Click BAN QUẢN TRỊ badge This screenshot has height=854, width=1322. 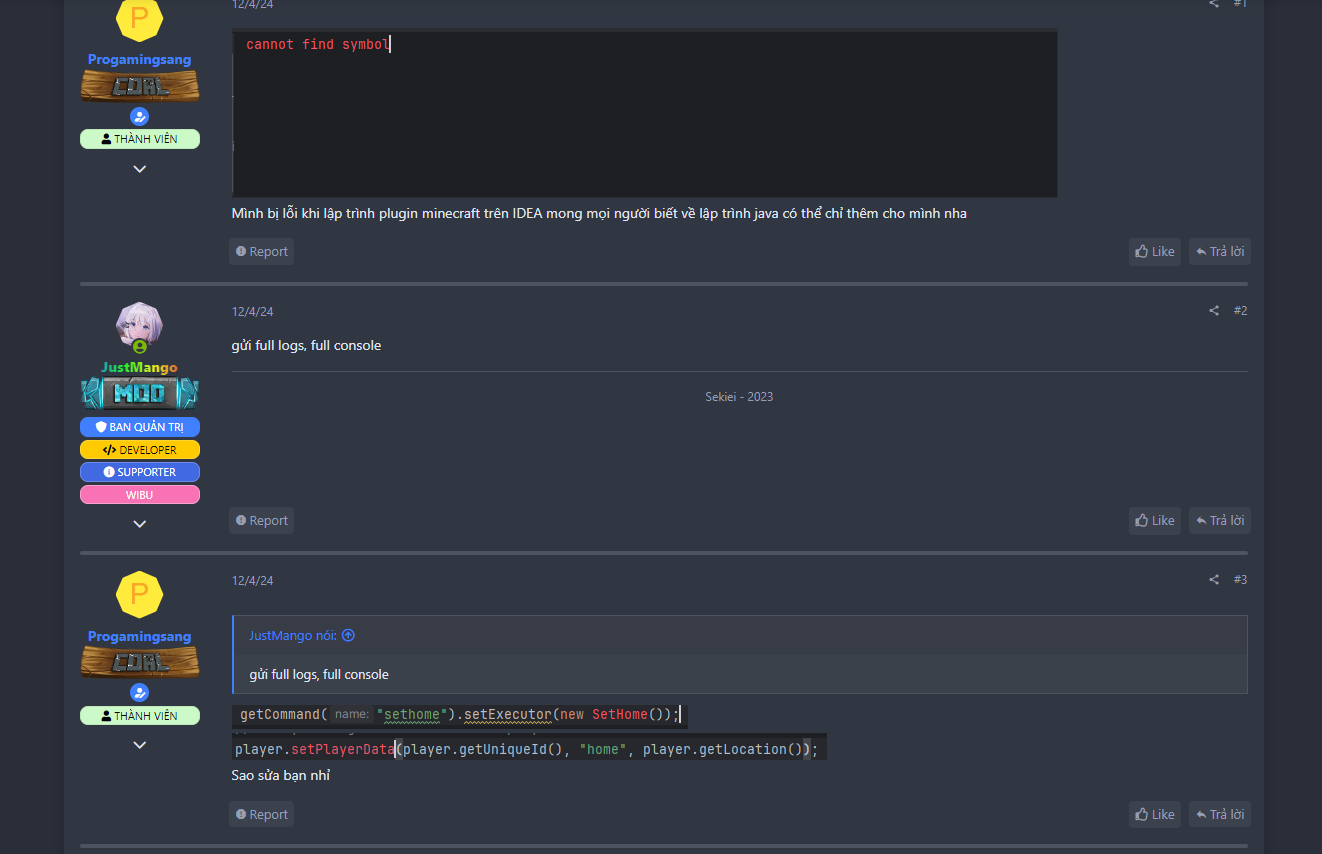(140, 427)
